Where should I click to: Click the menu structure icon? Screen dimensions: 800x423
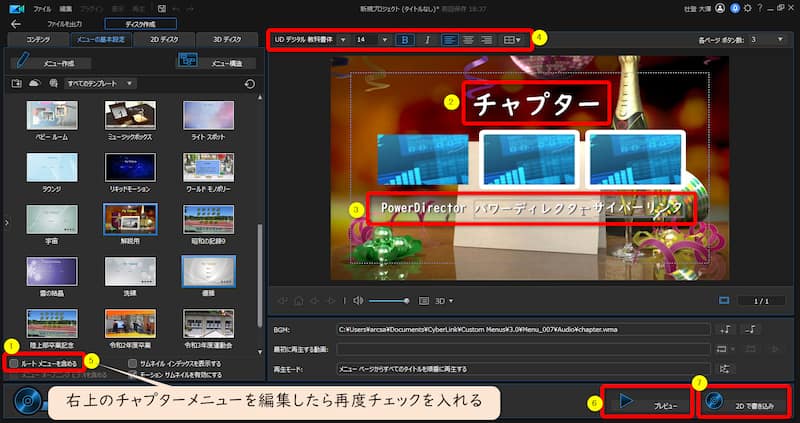pos(187,61)
